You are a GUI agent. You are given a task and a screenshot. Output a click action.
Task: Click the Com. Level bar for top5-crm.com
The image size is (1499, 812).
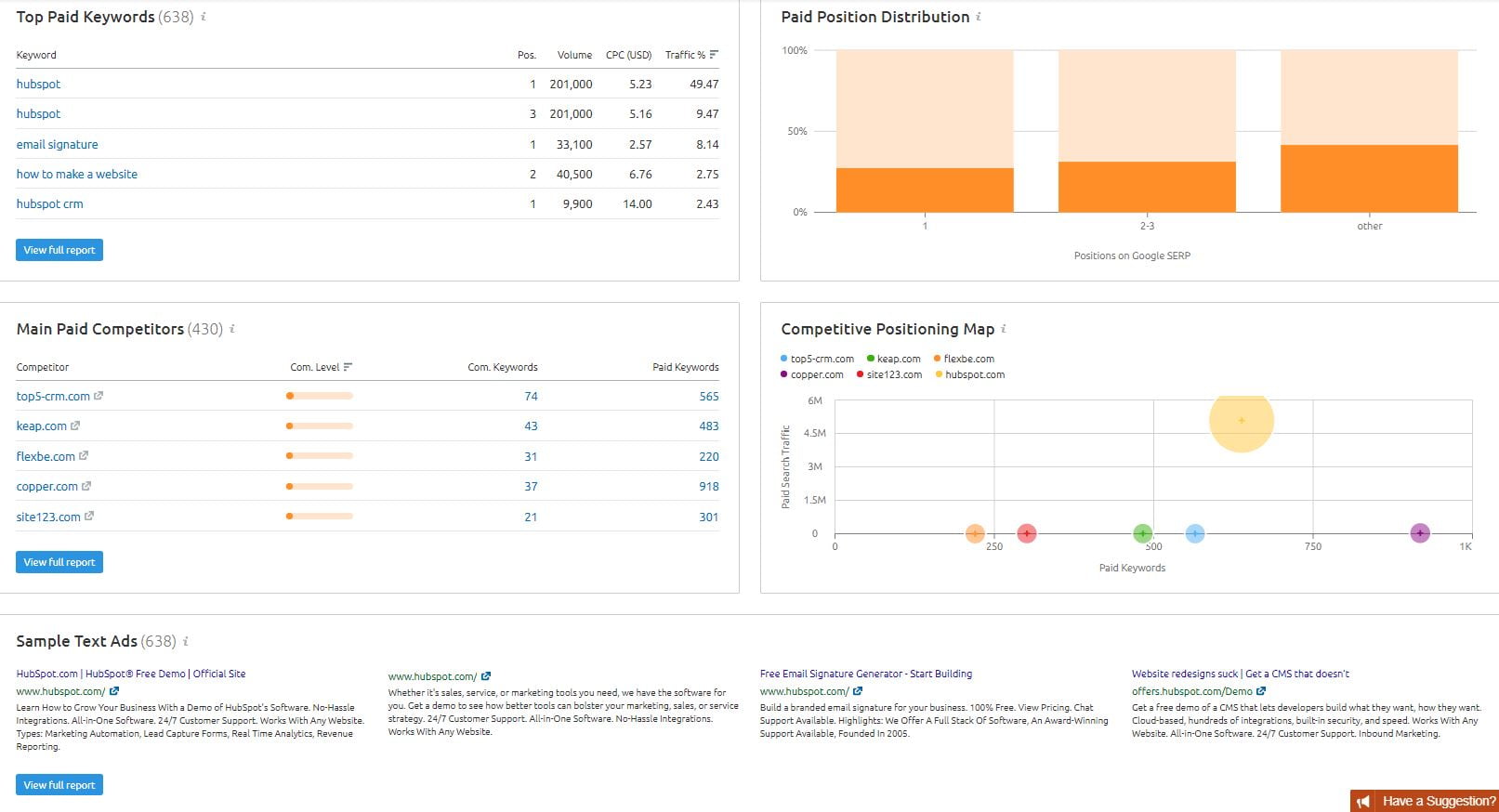[x=320, y=396]
